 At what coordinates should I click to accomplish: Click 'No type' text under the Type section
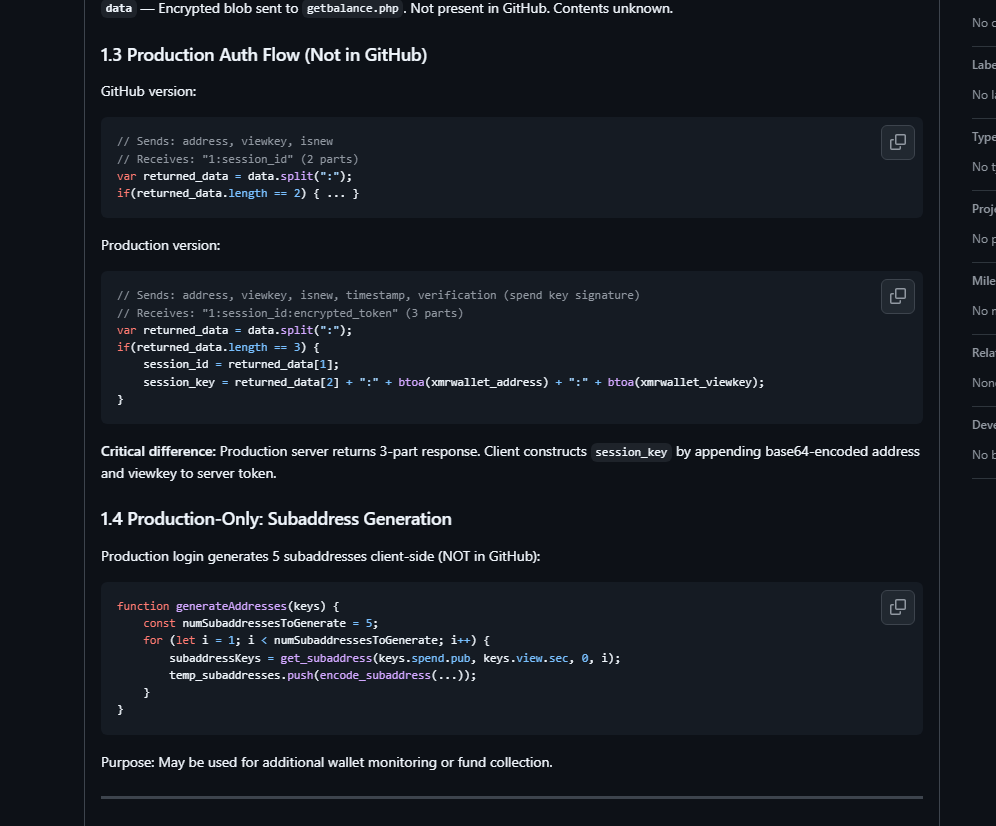click(982, 166)
